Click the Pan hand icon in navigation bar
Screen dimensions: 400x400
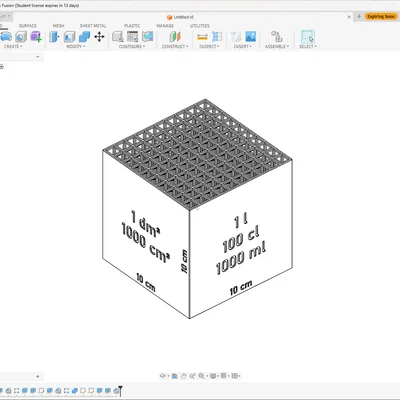click(183, 376)
